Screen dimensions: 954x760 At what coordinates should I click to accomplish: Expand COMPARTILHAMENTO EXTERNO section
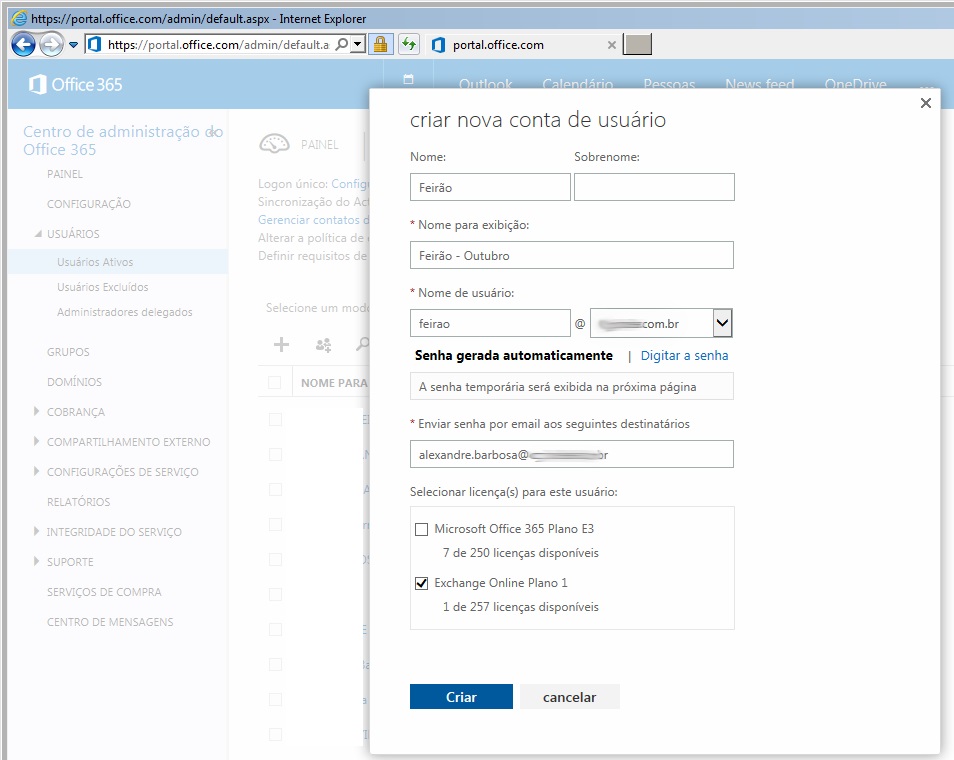37,442
